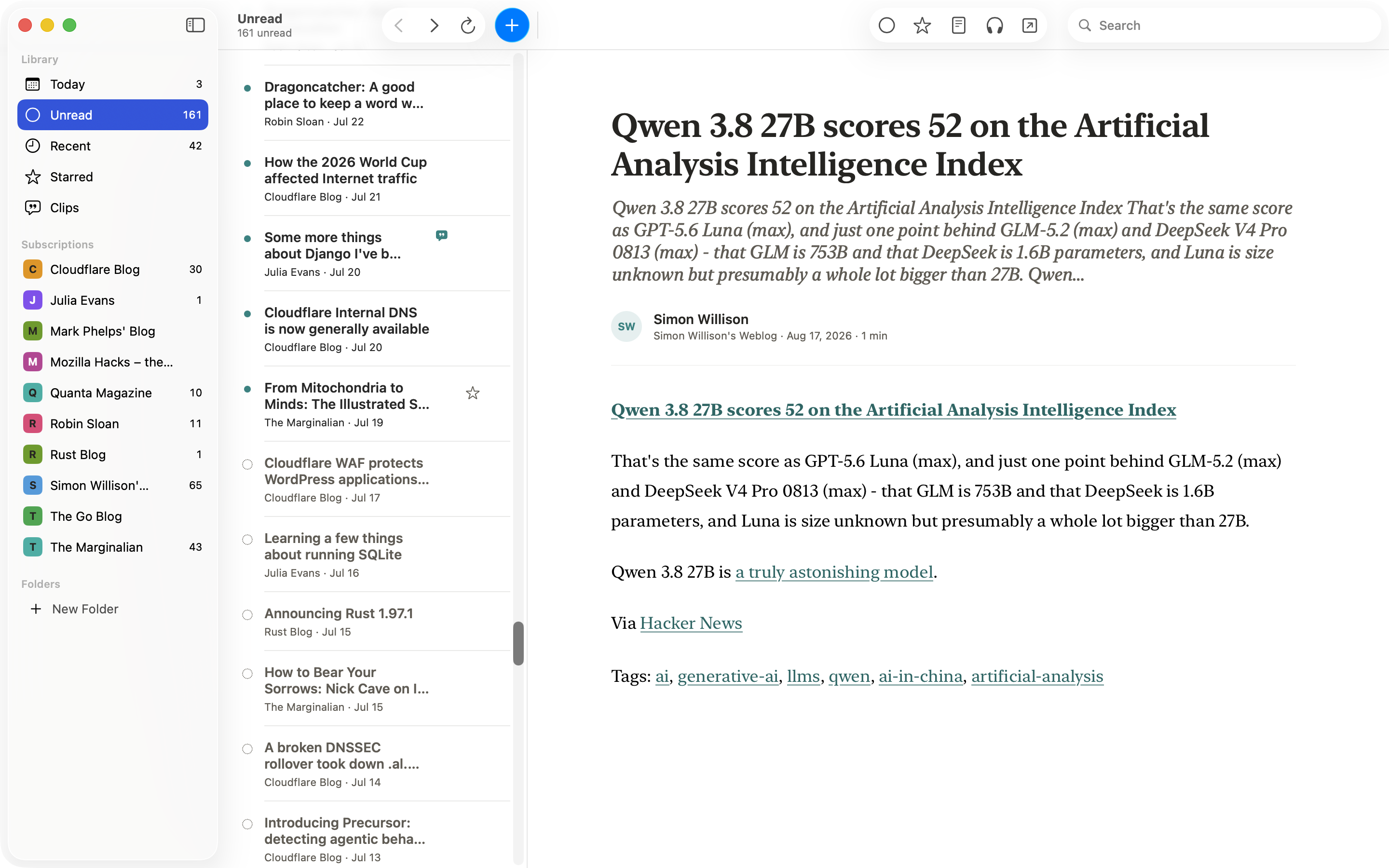The image size is (1389, 868).
Task: Select the Unread library view
Action: [112, 115]
